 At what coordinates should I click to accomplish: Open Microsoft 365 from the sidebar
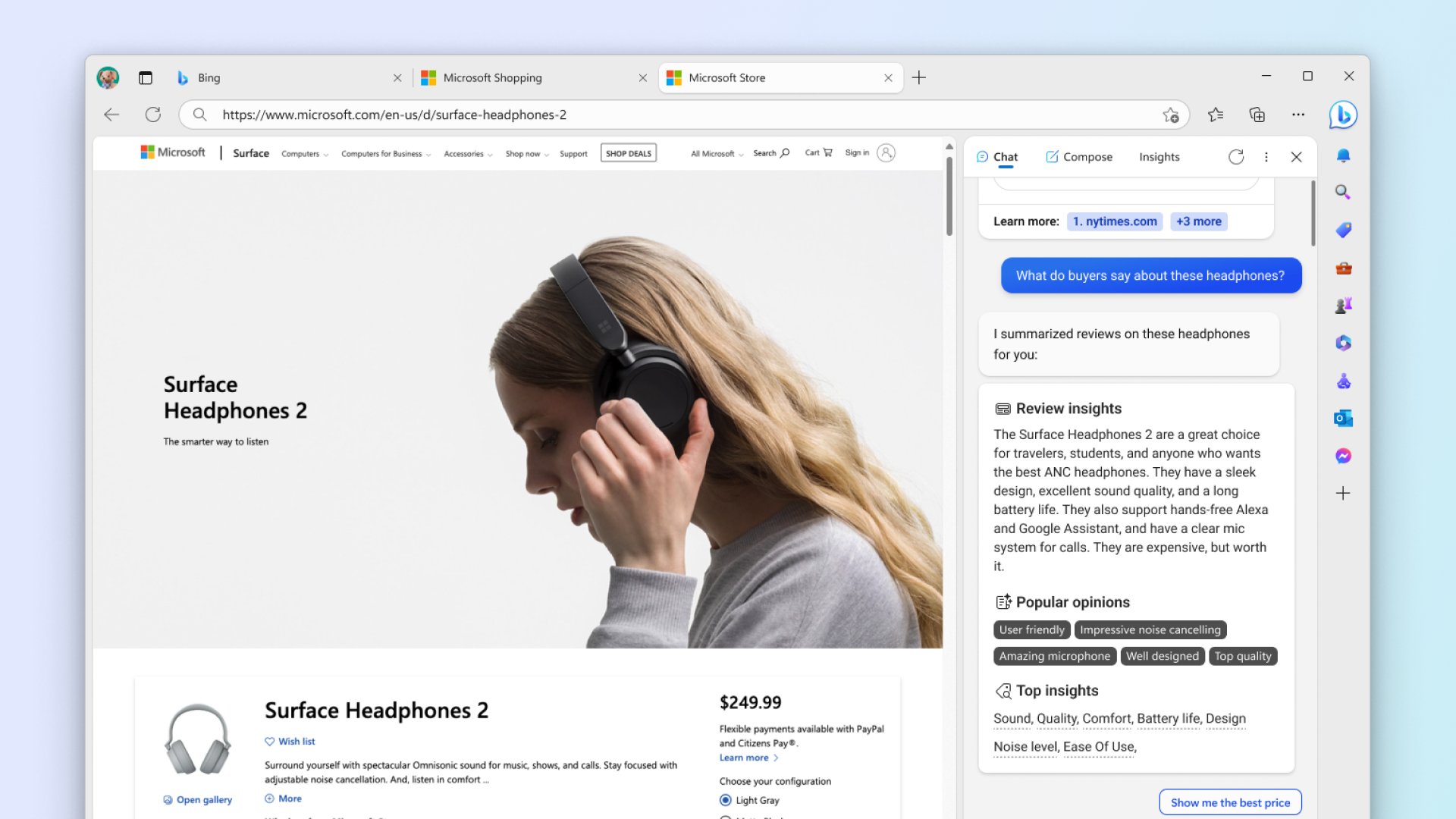(1343, 343)
